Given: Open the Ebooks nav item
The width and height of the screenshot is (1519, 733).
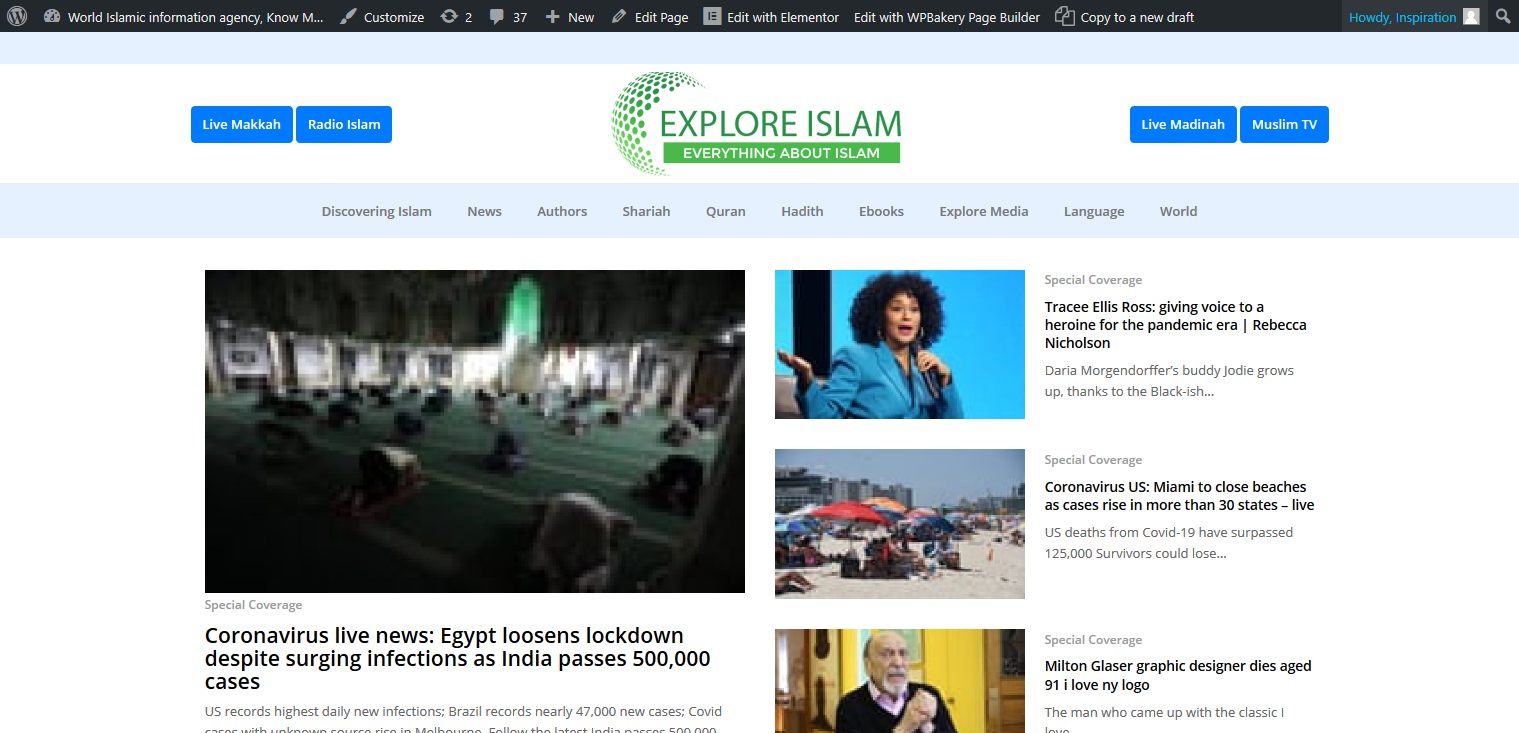Looking at the screenshot, I should (x=881, y=211).
